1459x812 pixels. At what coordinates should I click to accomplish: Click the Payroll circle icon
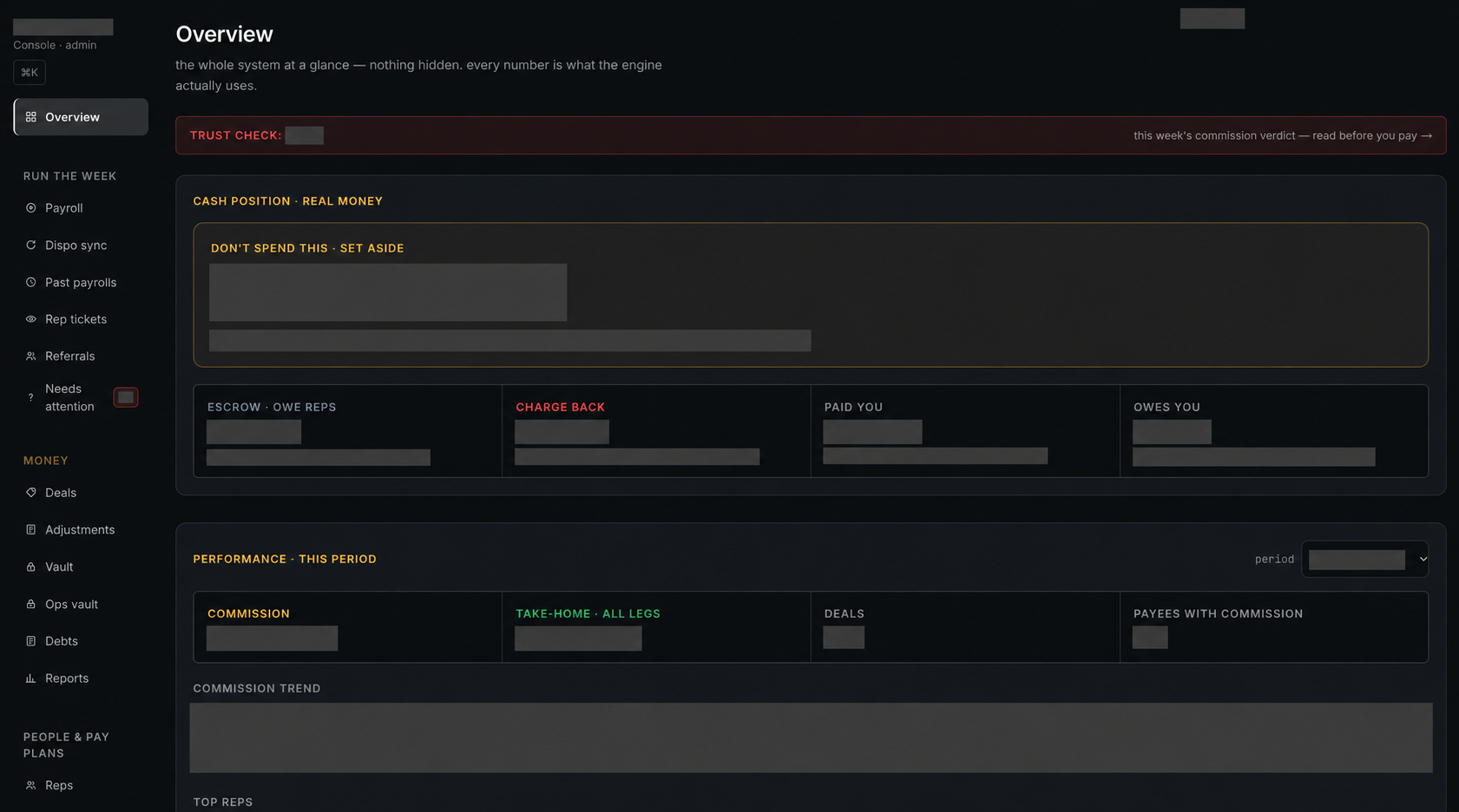[31, 208]
